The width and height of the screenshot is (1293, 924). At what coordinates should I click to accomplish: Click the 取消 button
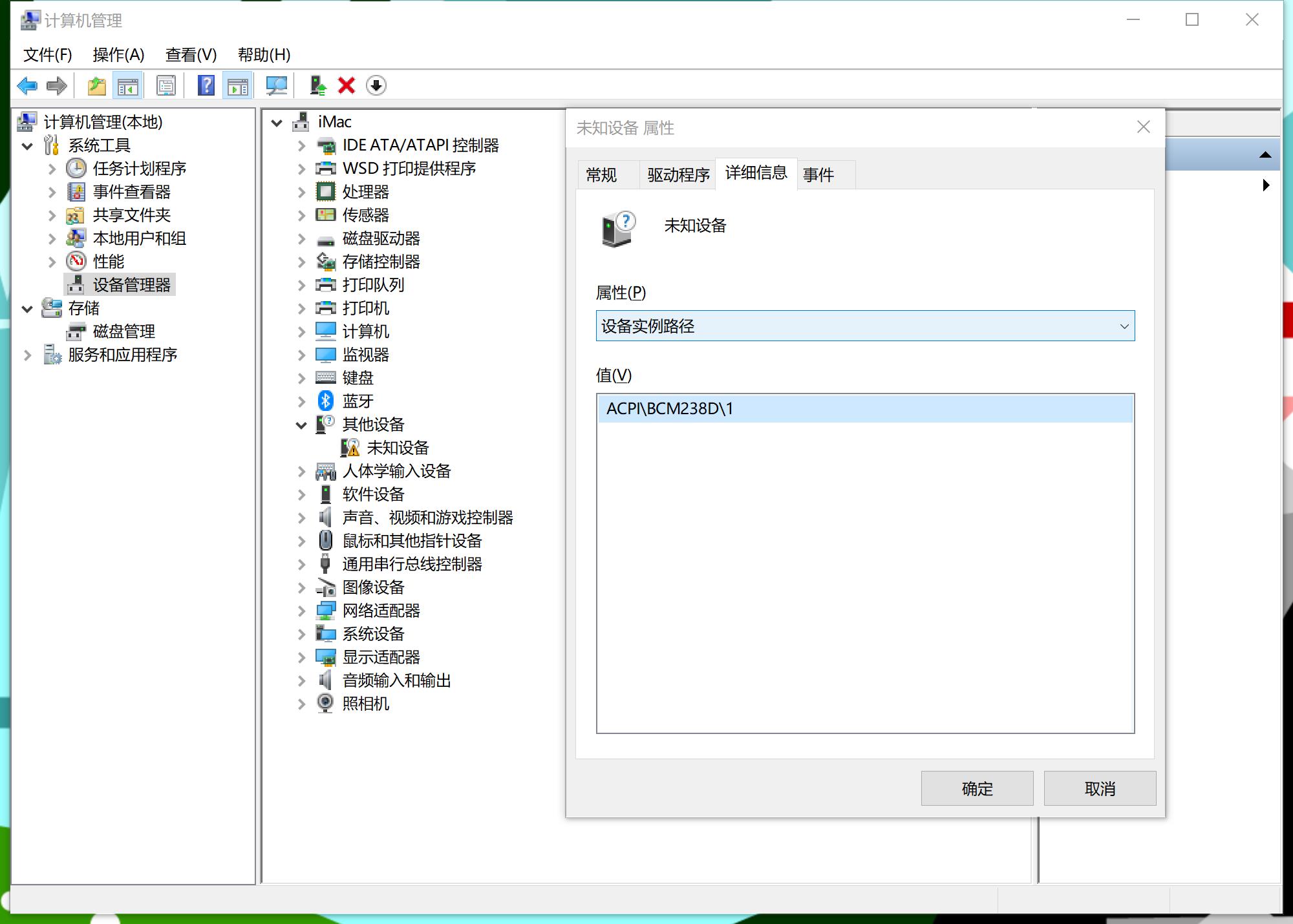point(1100,788)
